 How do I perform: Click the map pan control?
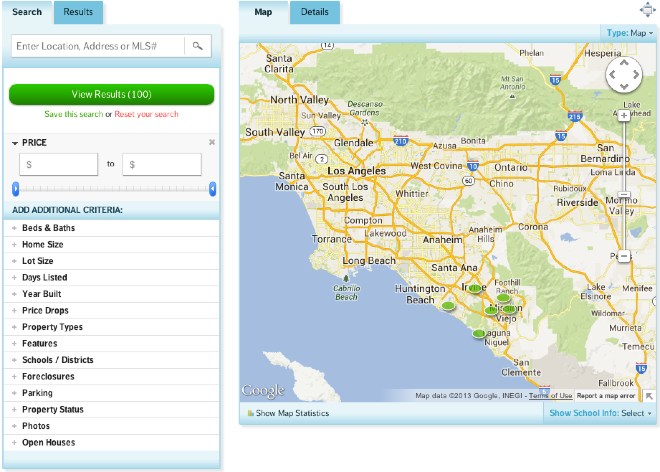pos(623,74)
